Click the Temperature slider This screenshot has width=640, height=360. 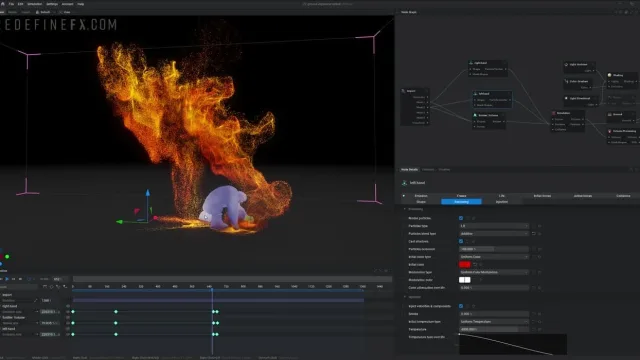(494, 329)
